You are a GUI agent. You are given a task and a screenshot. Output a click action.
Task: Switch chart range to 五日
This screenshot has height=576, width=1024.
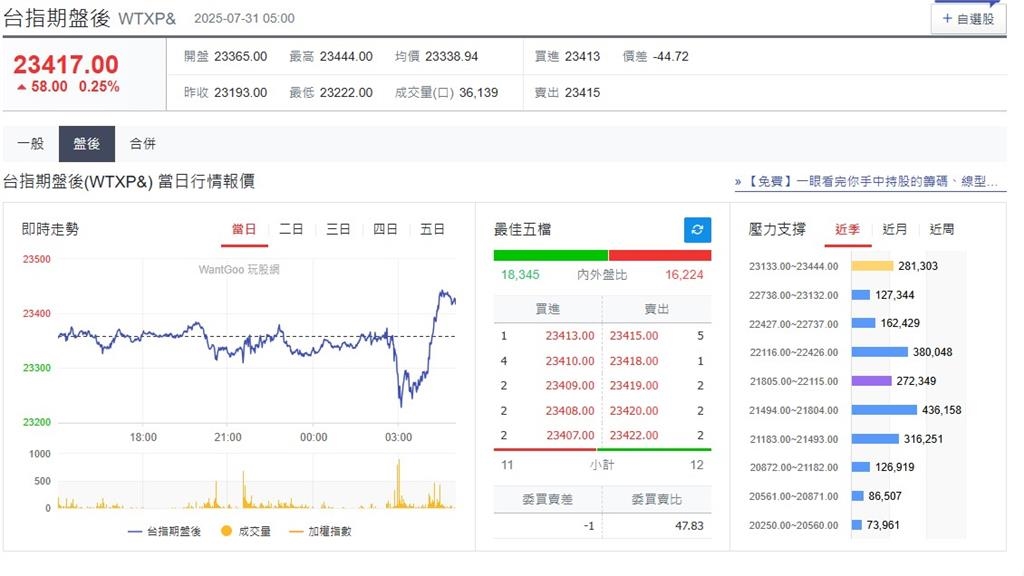[432, 229]
